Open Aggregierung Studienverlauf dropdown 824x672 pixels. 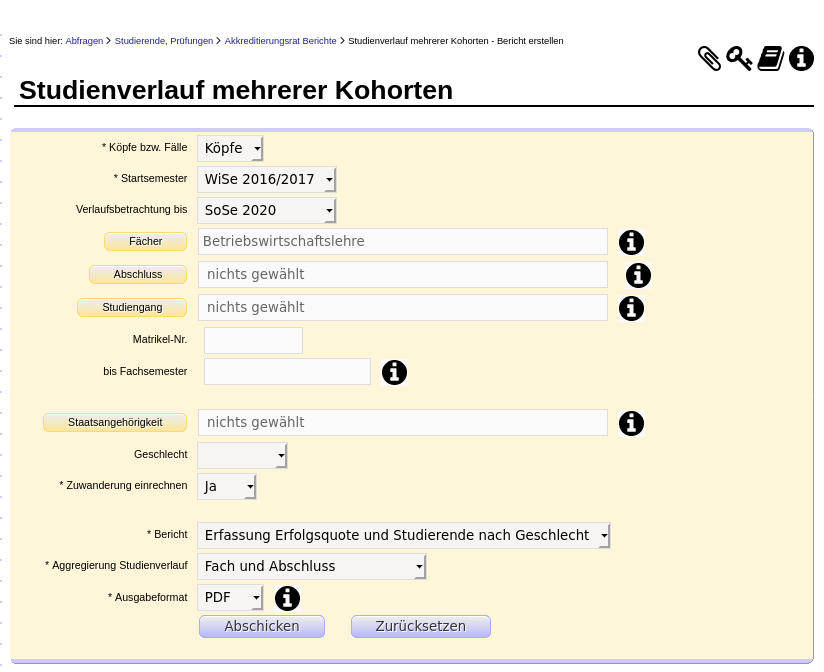click(x=312, y=567)
